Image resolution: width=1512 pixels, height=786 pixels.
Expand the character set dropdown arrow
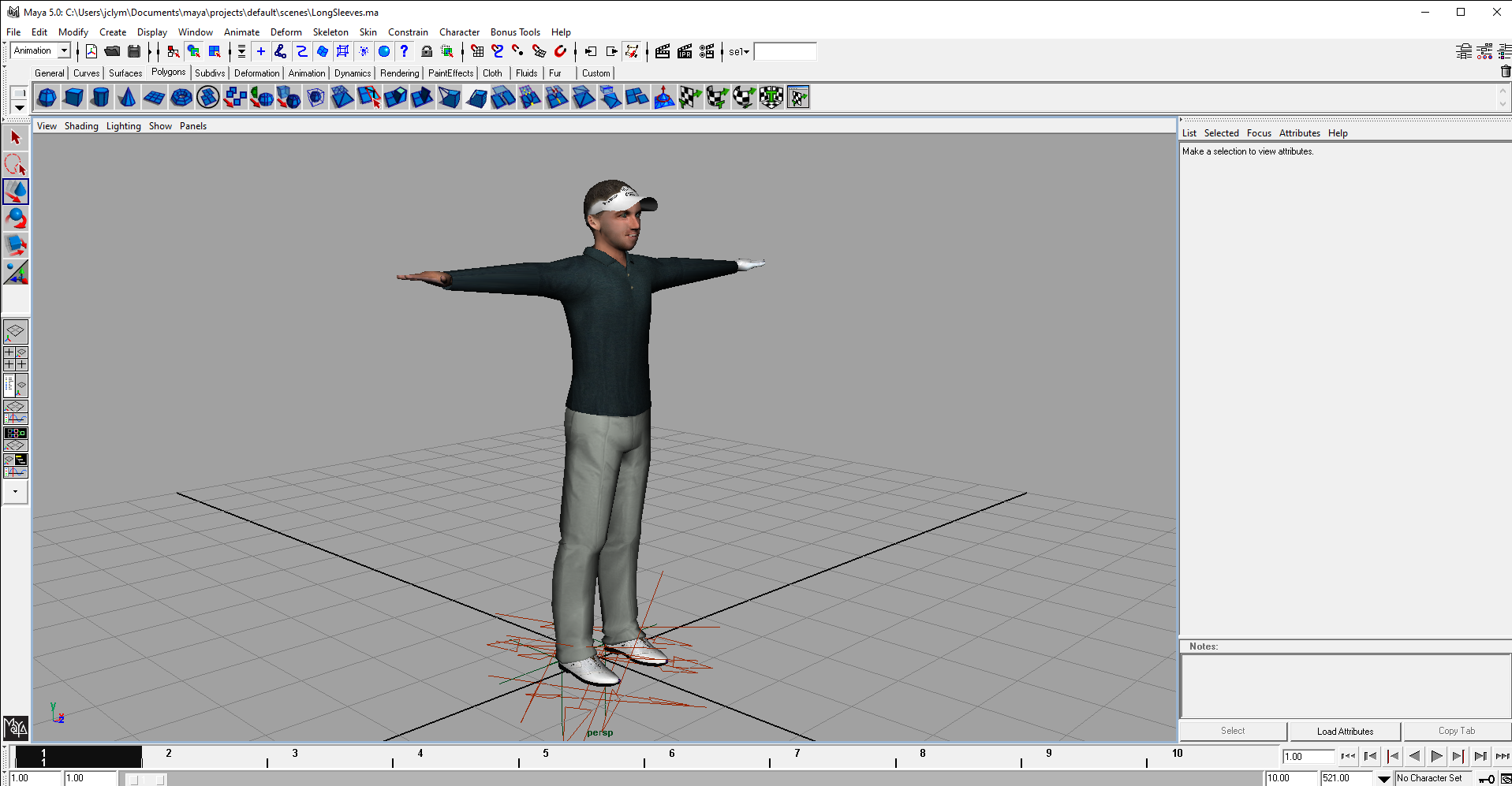(1384, 779)
